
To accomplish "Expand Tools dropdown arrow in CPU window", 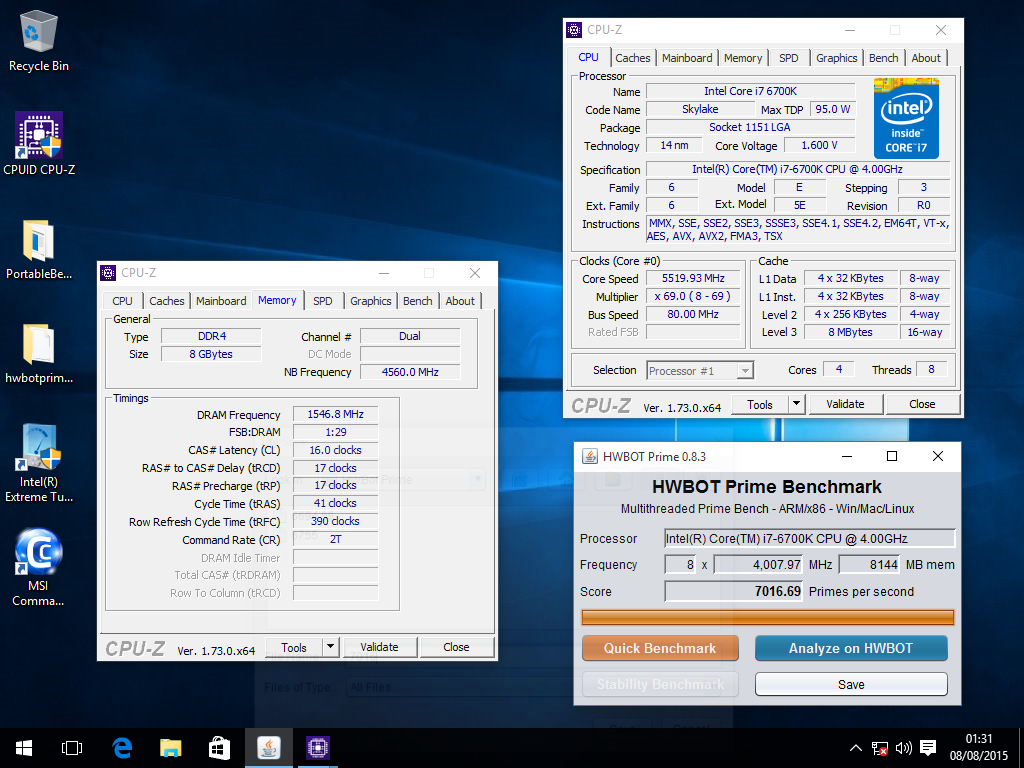I will coord(797,404).
